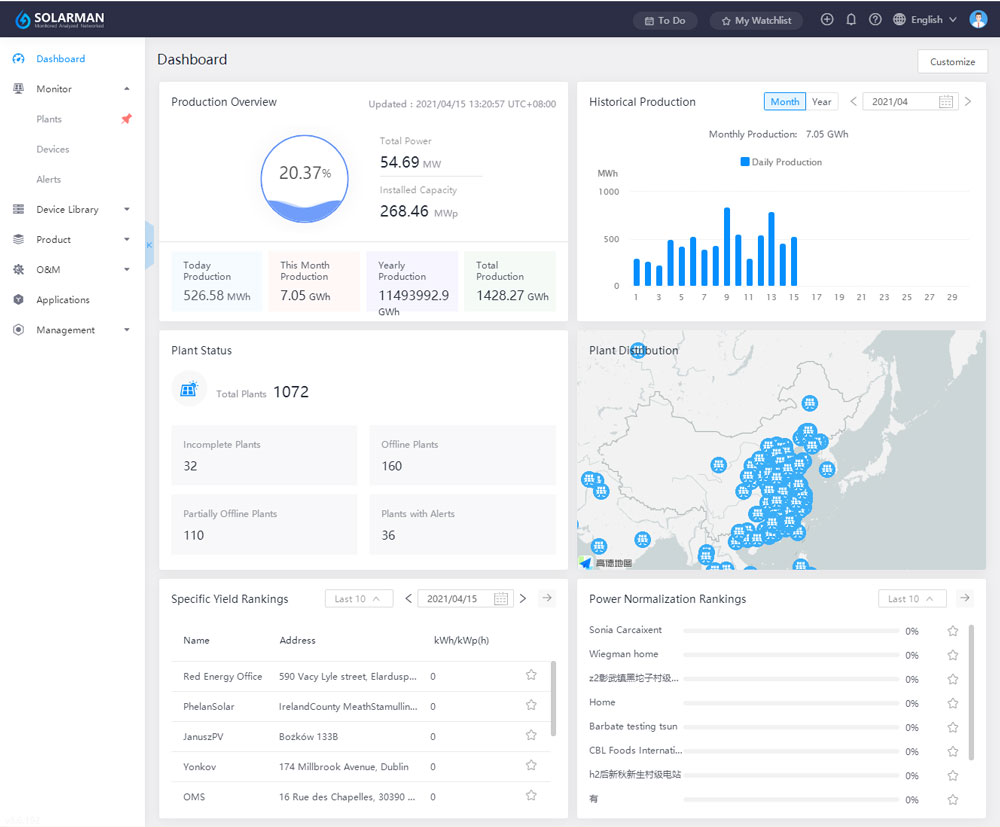Click the Customize button

pyautogui.click(x=952, y=61)
